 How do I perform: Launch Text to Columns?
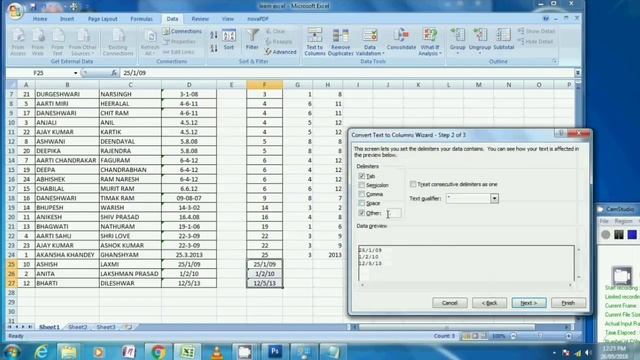315,42
